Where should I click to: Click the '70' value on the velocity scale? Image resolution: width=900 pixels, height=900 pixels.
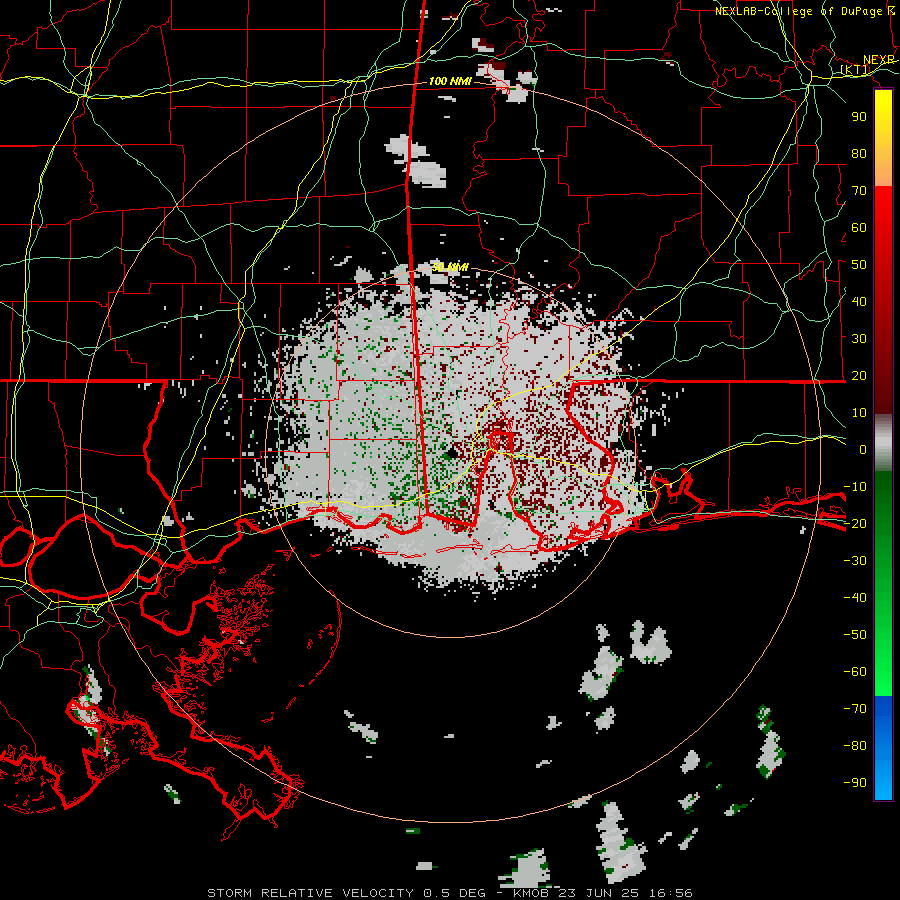(x=859, y=191)
